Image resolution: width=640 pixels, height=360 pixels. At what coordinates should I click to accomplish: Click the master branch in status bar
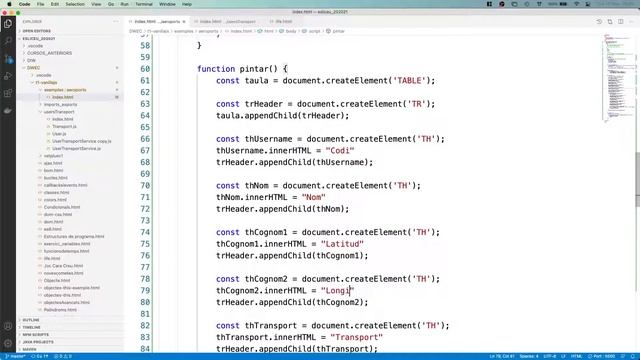pyautogui.click(x=15, y=356)
